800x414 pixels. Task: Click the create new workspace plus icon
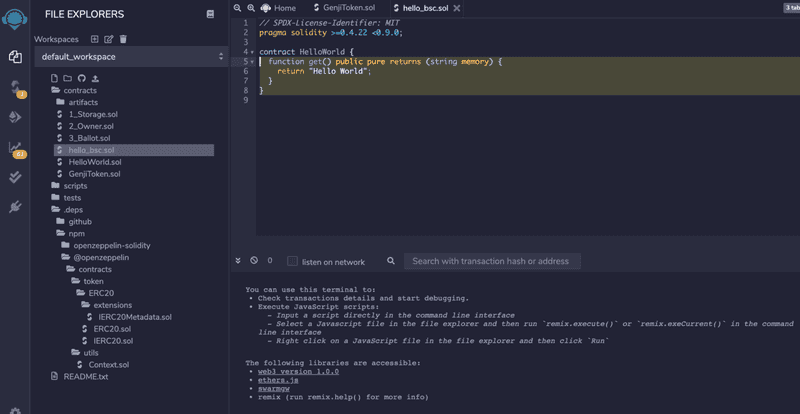94,39
